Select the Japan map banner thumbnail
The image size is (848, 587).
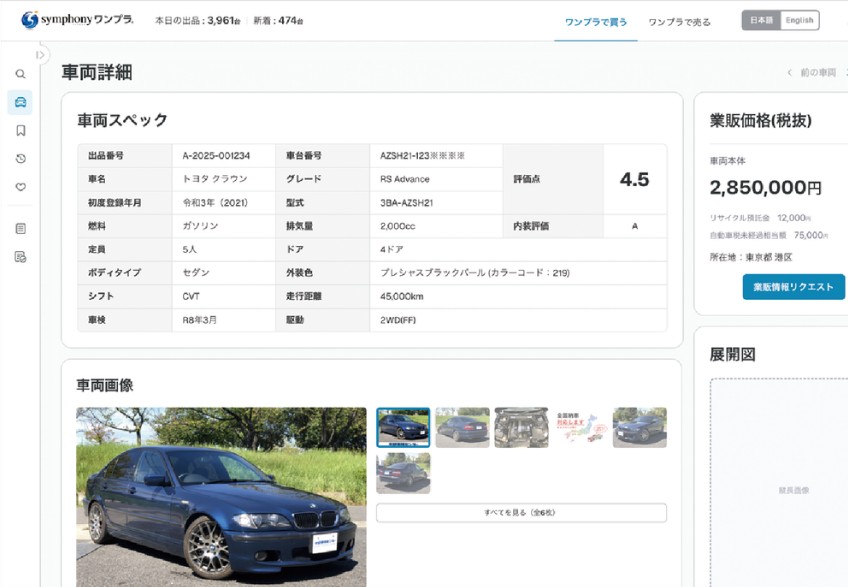pyautogui.click(x=580, y=427)
